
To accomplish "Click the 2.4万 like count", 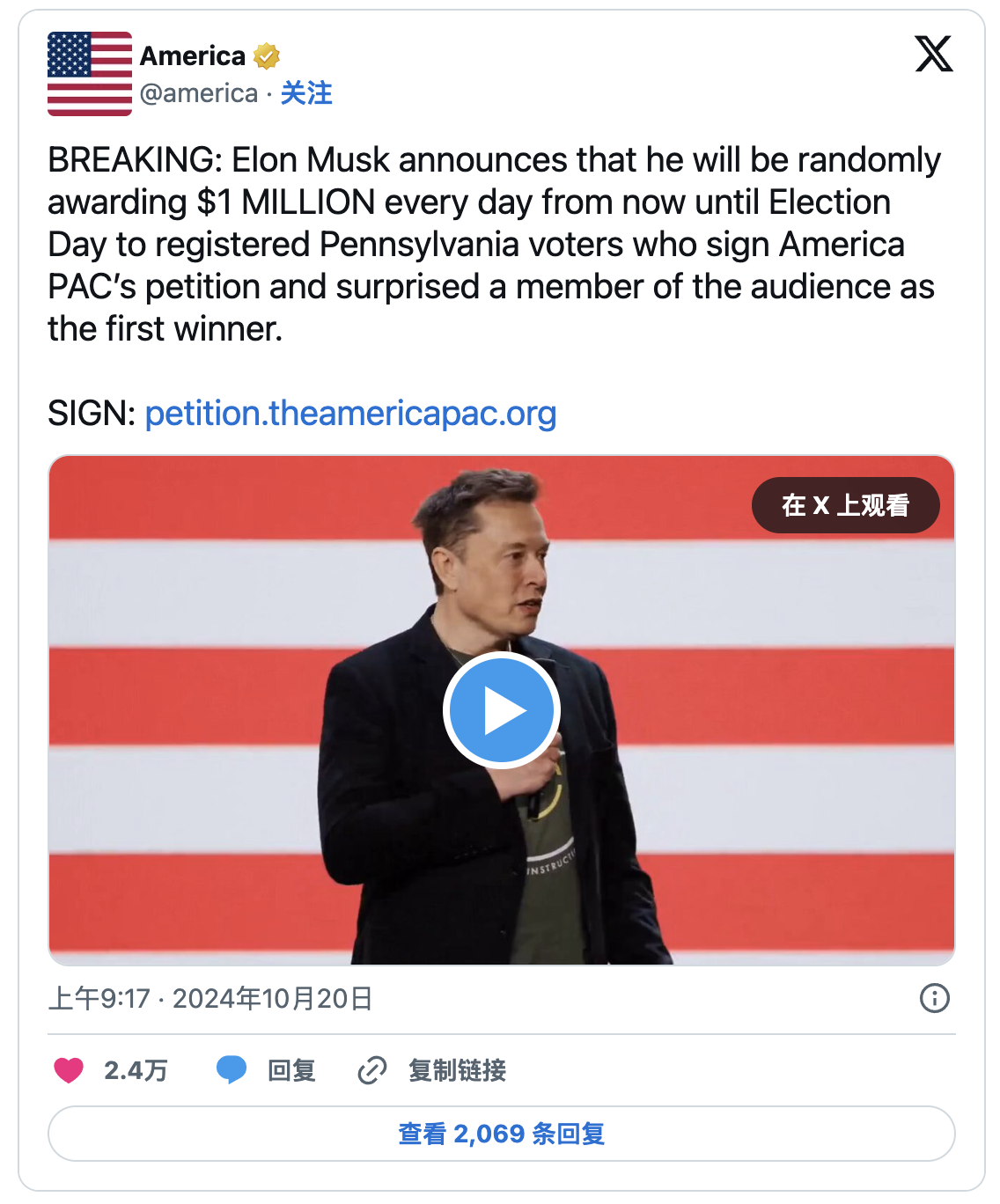I will [136, 1070].
